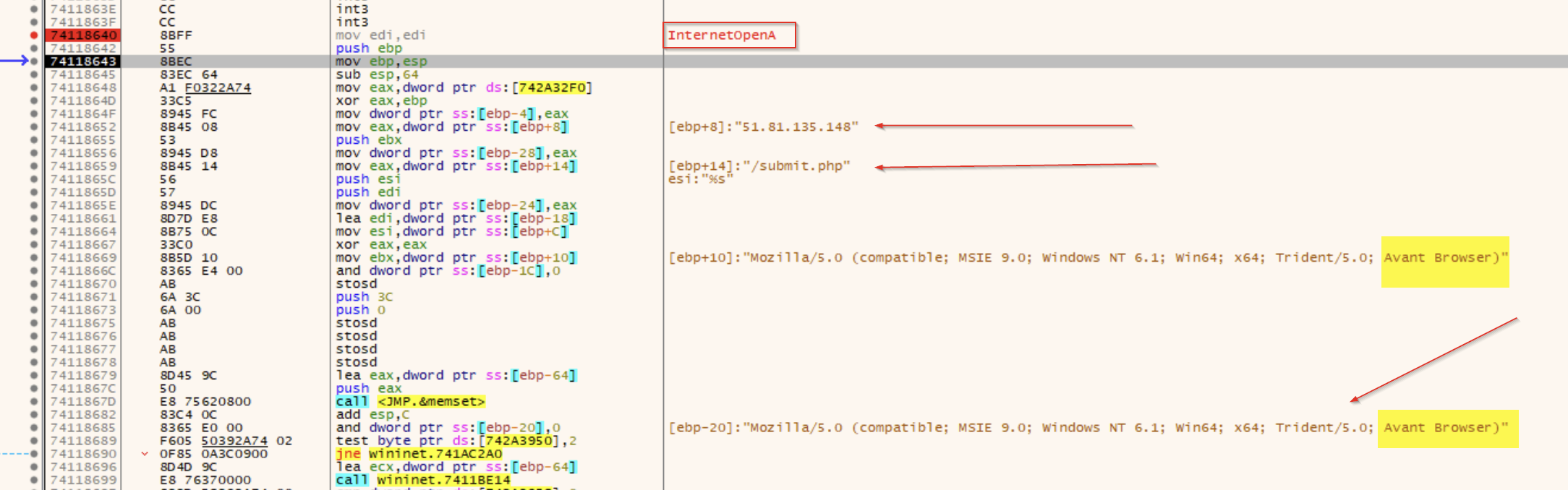
Task: Toggle breakpoint dot beside address 74118659
Action: pos(34,166)
